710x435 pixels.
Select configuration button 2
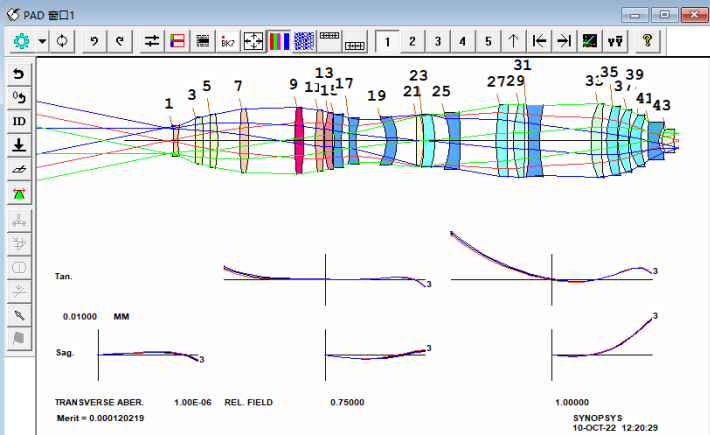[413, 42]
